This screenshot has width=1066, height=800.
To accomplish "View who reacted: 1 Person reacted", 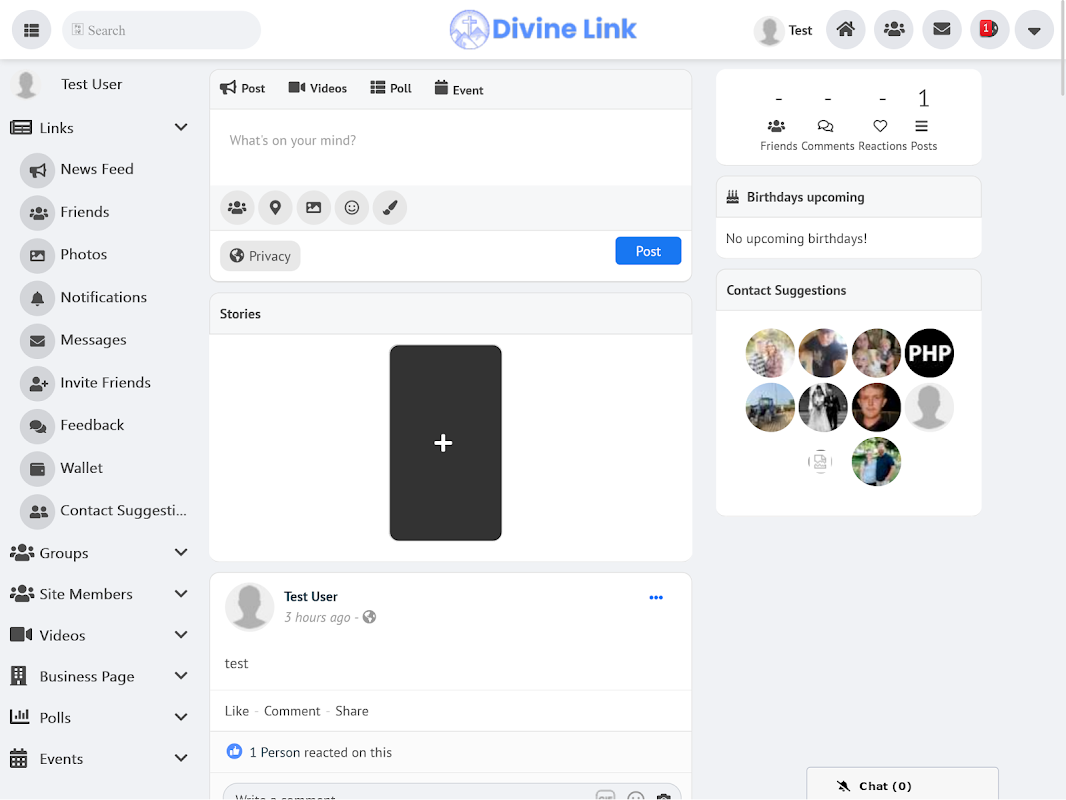I will 320,752.
